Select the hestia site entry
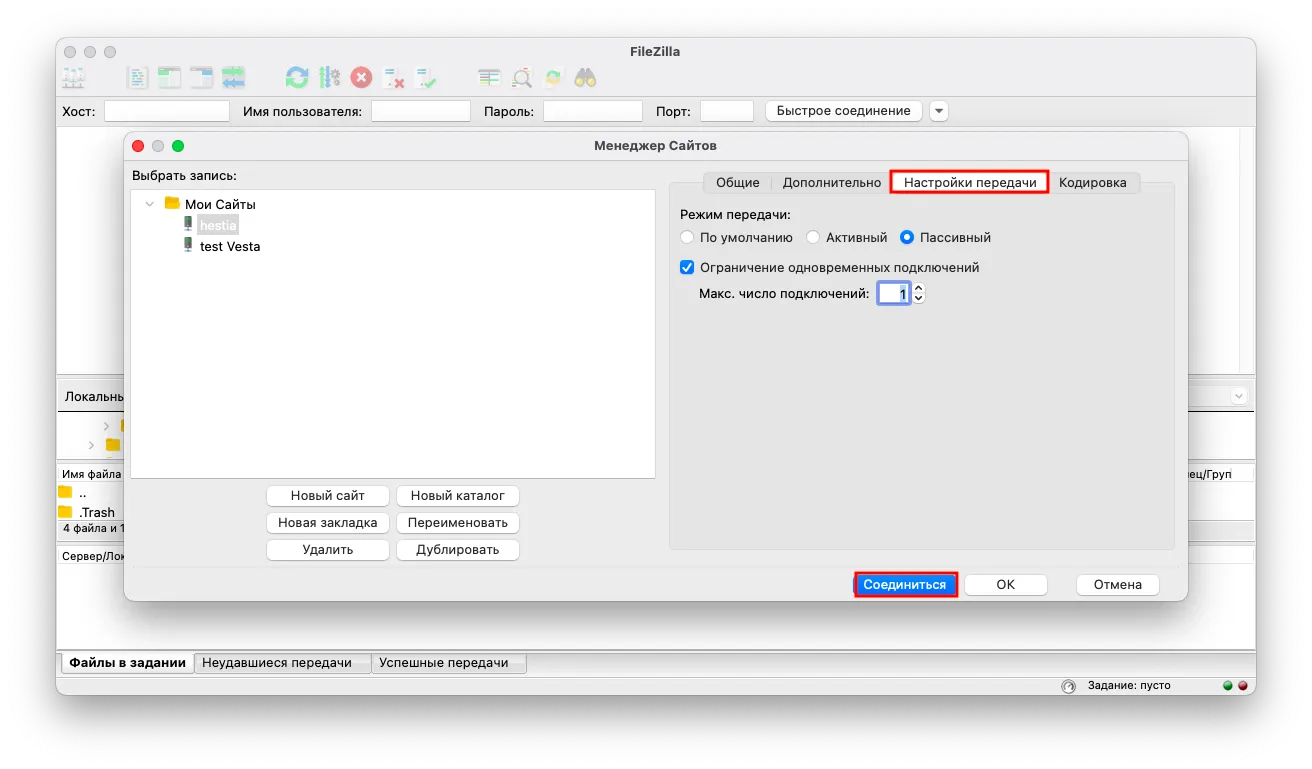This screenshot has height=769, width=1312. pyautogui.click(x=218, y=226)
